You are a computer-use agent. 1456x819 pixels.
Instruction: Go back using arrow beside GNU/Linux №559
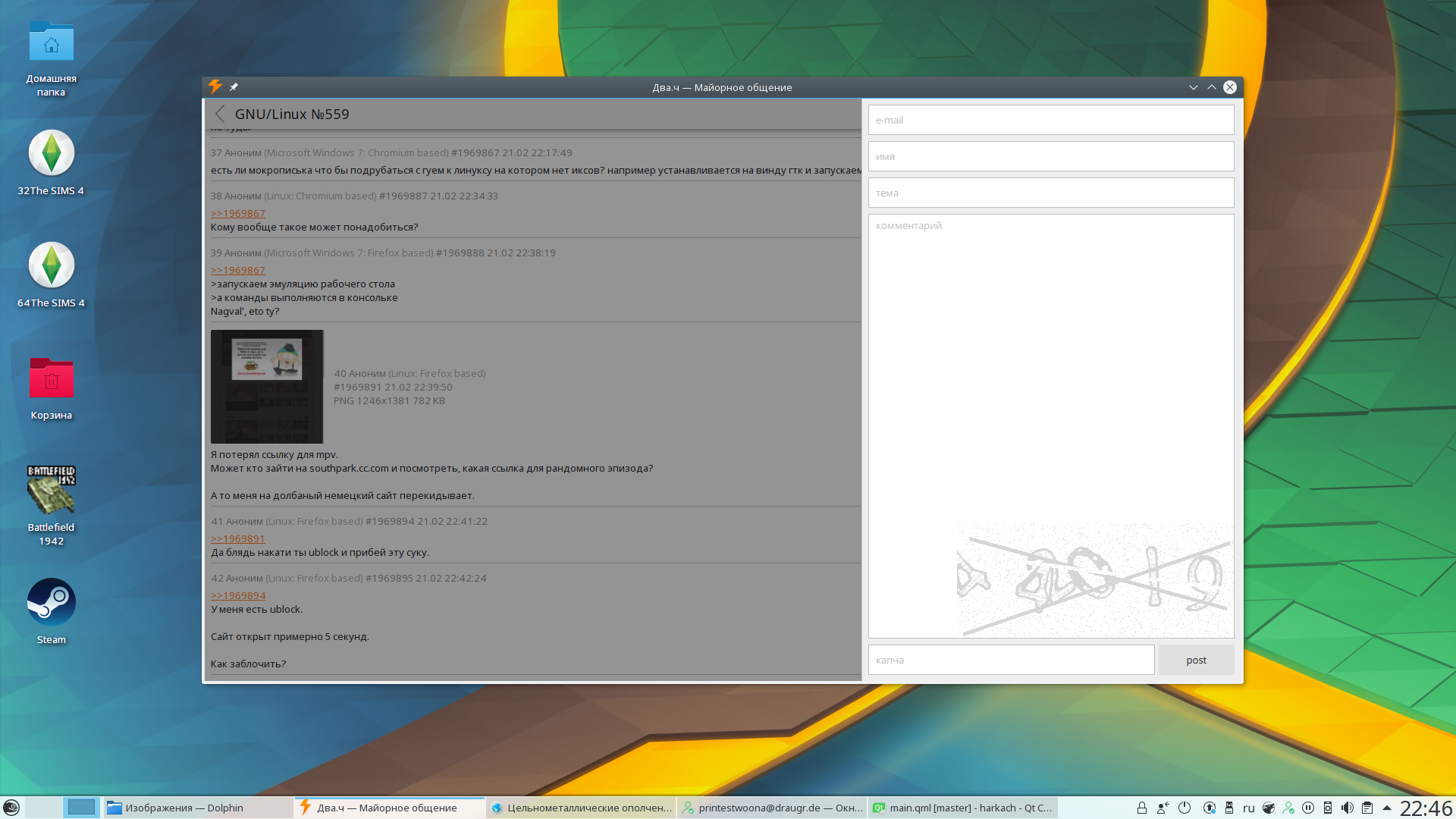[x=220, y=114]
